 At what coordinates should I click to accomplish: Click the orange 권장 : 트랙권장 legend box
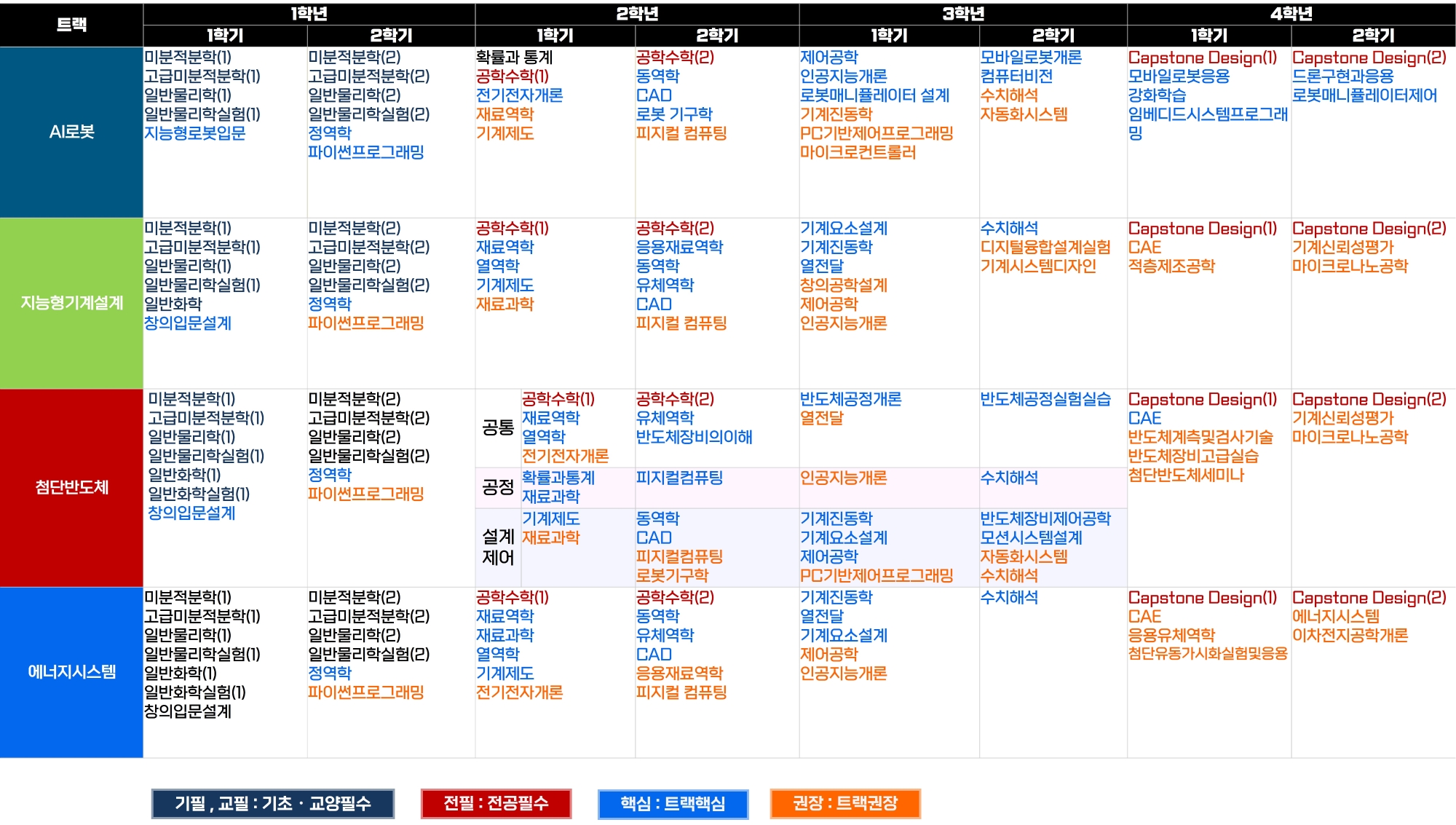click(x=844, y=803)
